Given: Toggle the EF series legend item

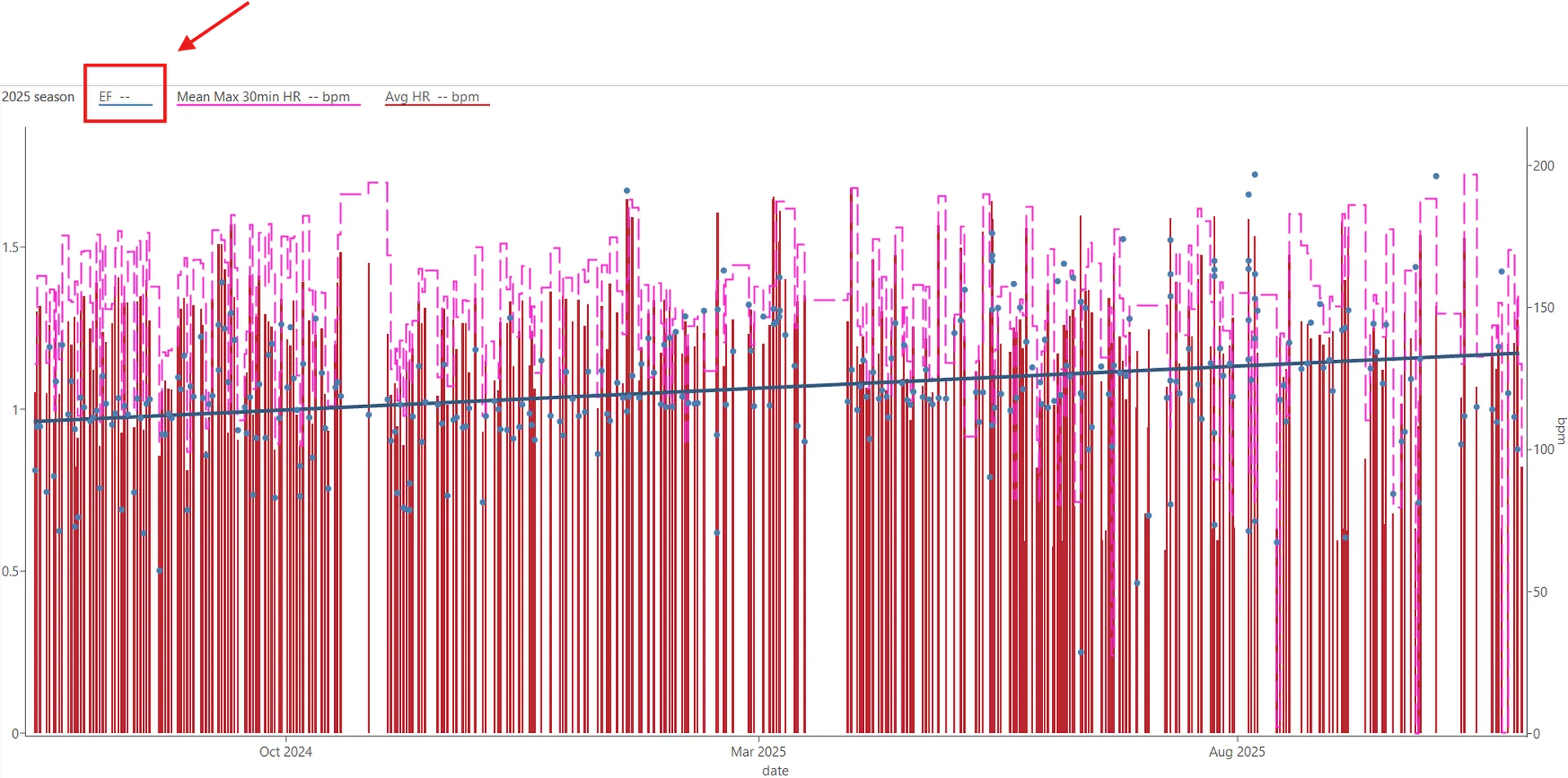Looking at the screenshot, I should pyautogui.click(x=114, y=96).
